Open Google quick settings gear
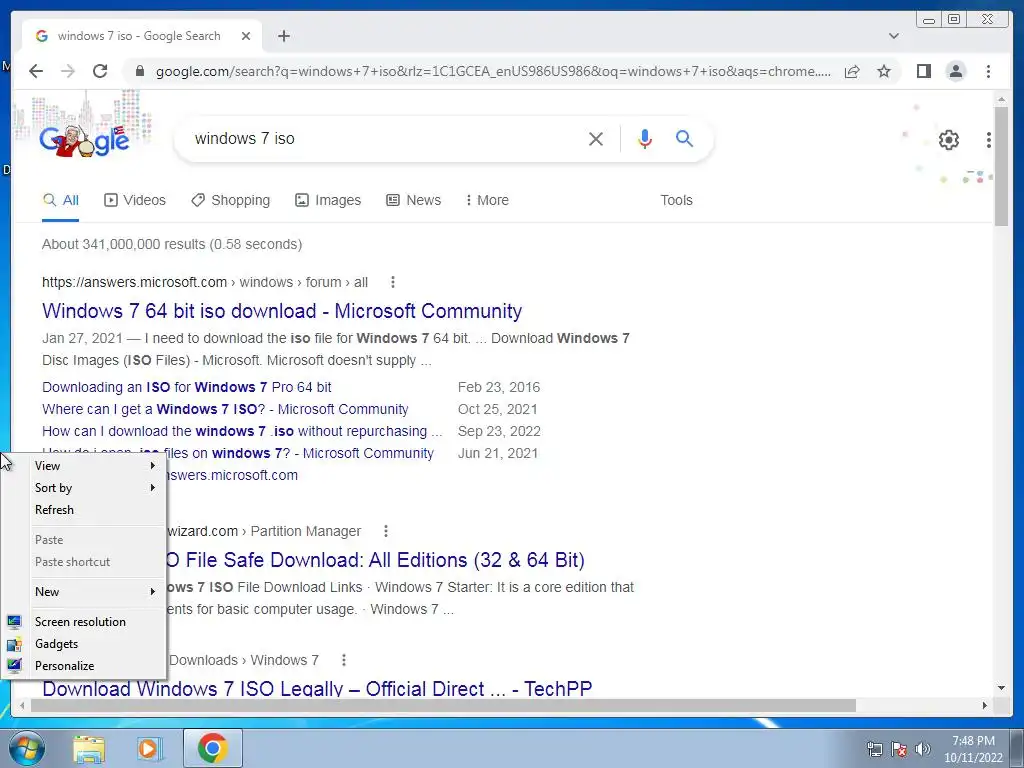 (948, 140)
